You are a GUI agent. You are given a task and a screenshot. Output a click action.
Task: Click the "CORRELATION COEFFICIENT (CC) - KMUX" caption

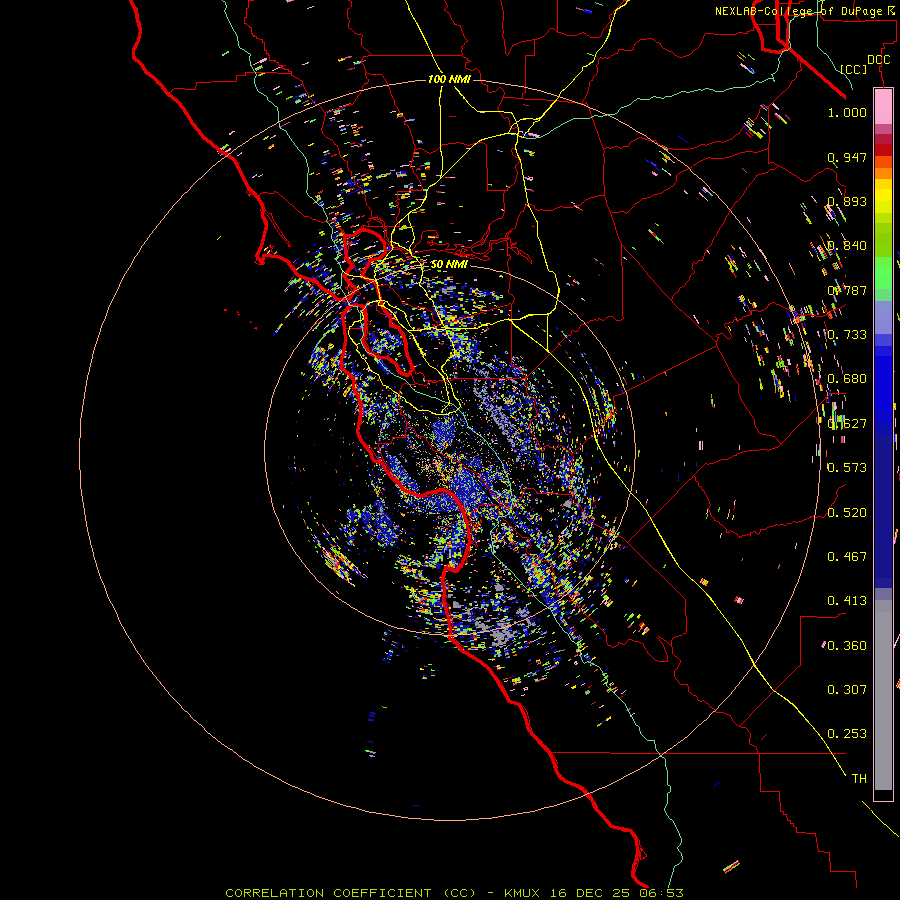382,893
